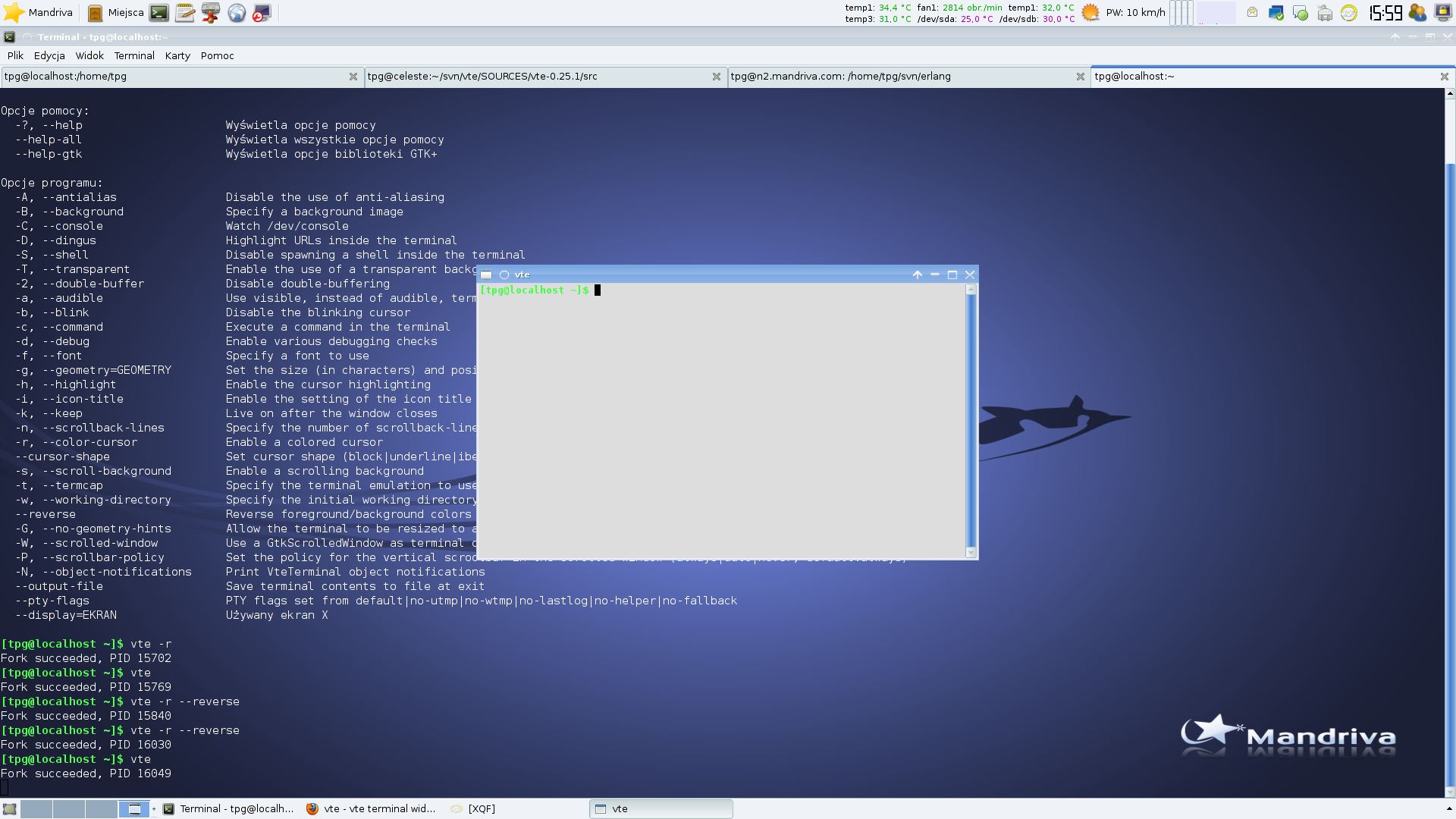This screenshot has width=1456, height=819.
Task: Click the weather sun applet icon
Action: [x=1090, y=12]
